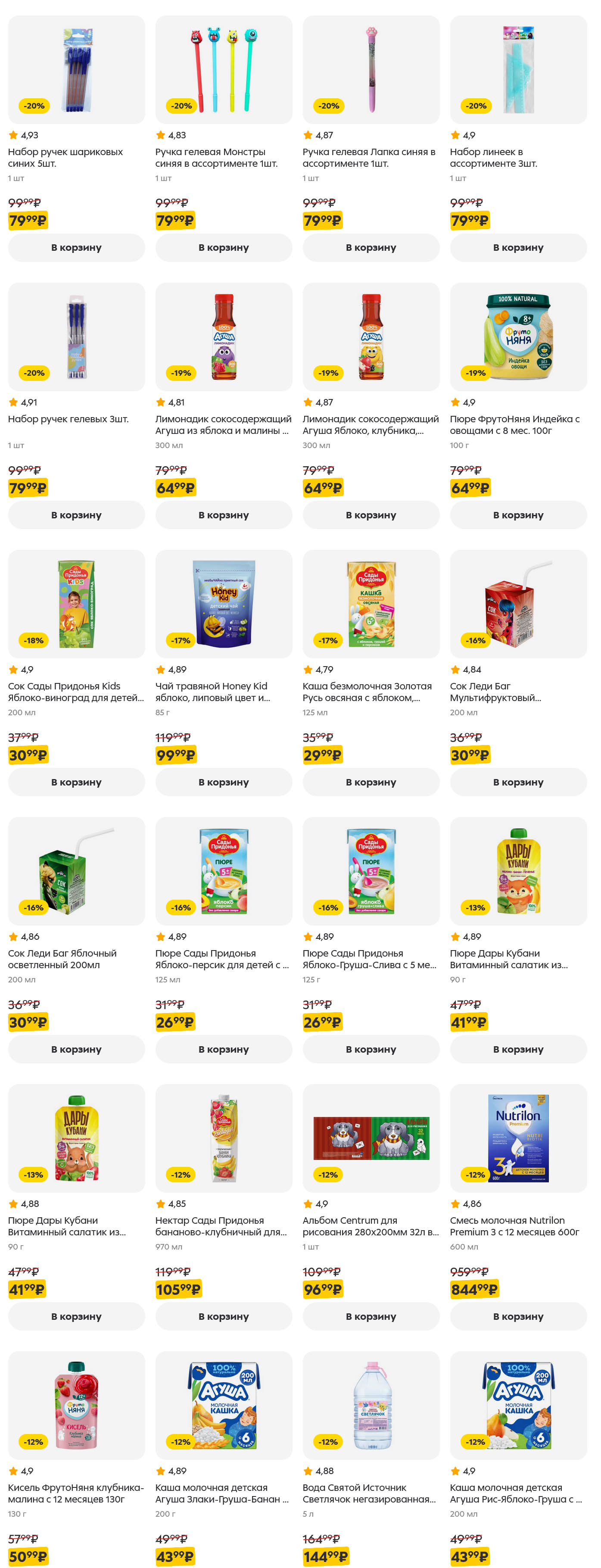
Task: Add Набор ручек шариковых синих 5шт to cart
Action: [x=76, y=248]
